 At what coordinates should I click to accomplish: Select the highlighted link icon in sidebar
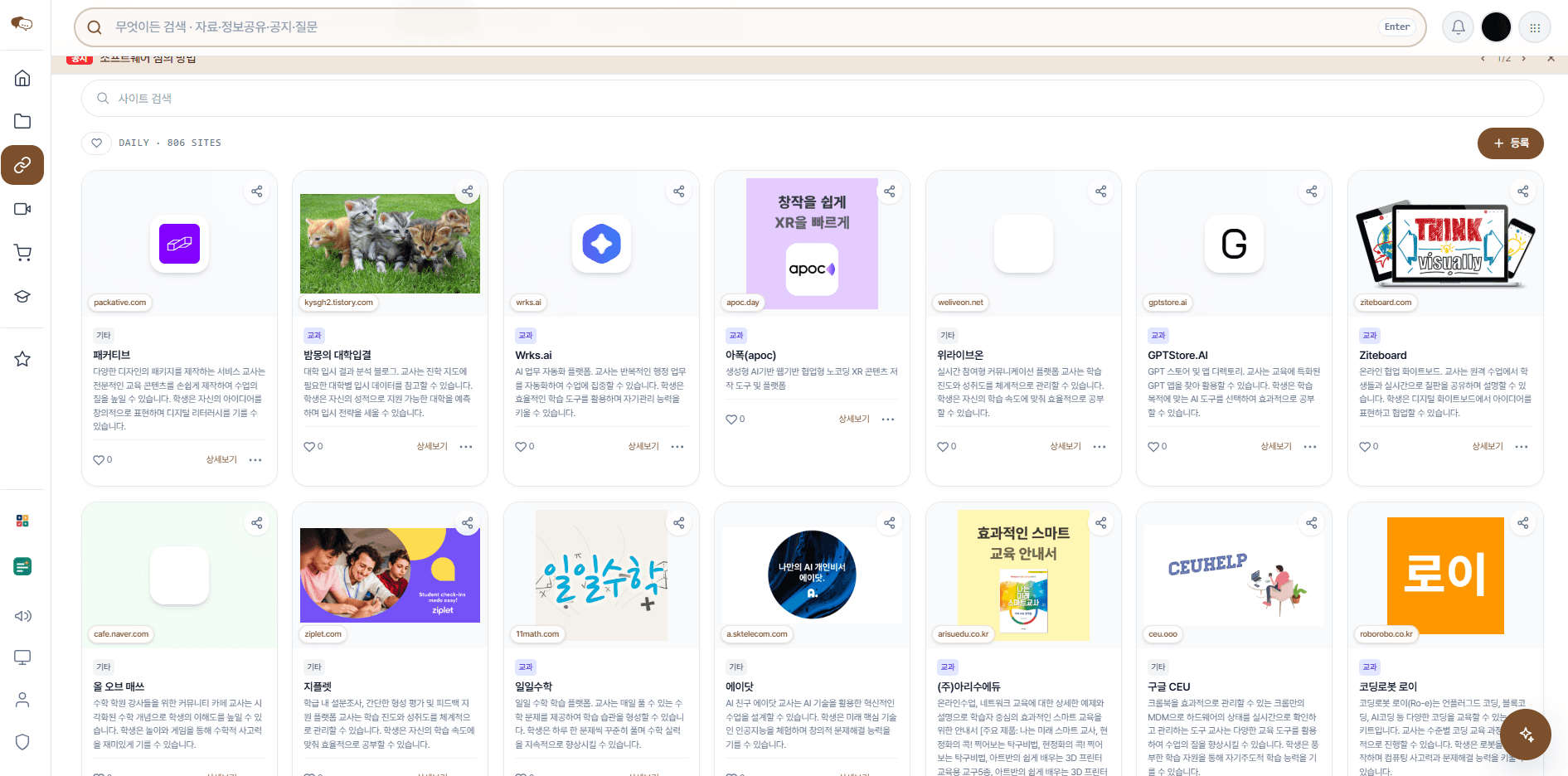[x=22, y=165]
